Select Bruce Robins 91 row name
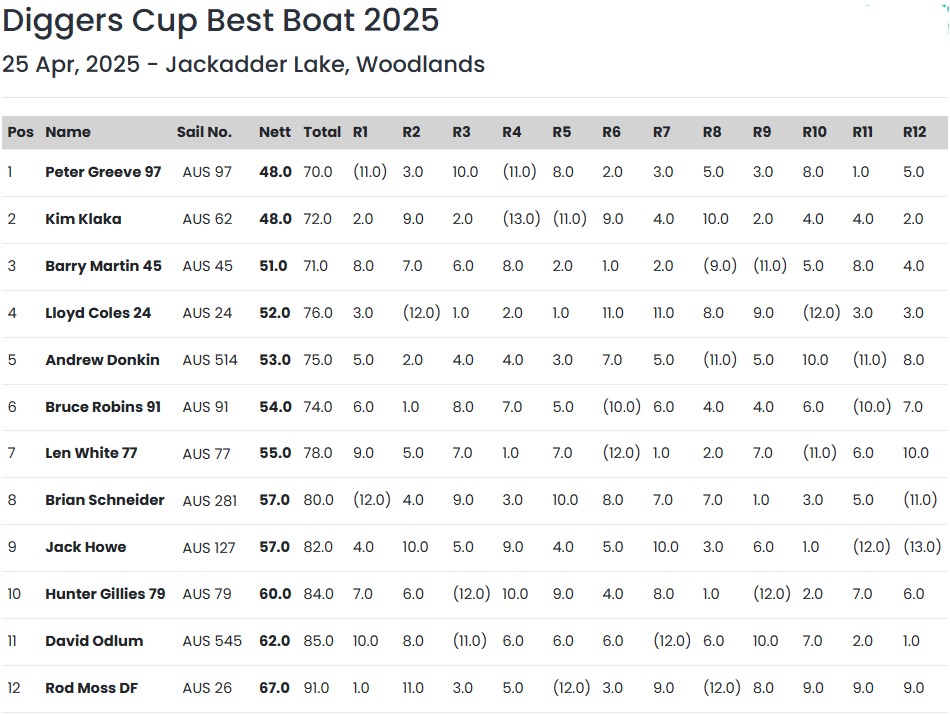 103,407
